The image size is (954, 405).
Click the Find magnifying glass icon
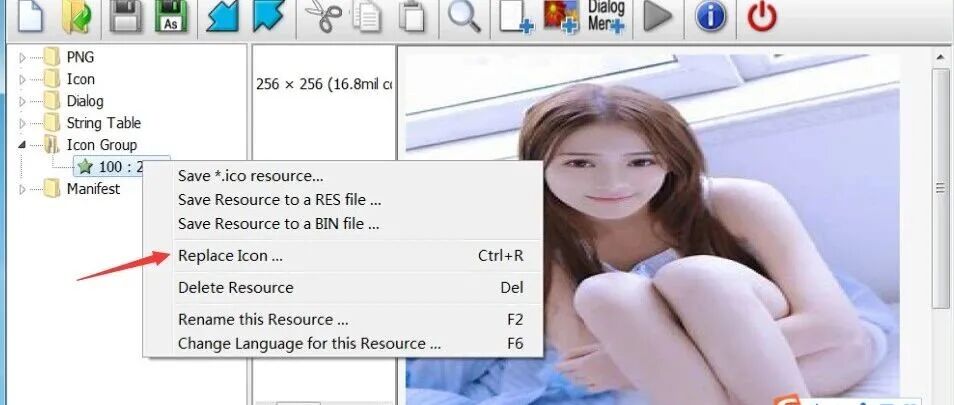[464, 16]
